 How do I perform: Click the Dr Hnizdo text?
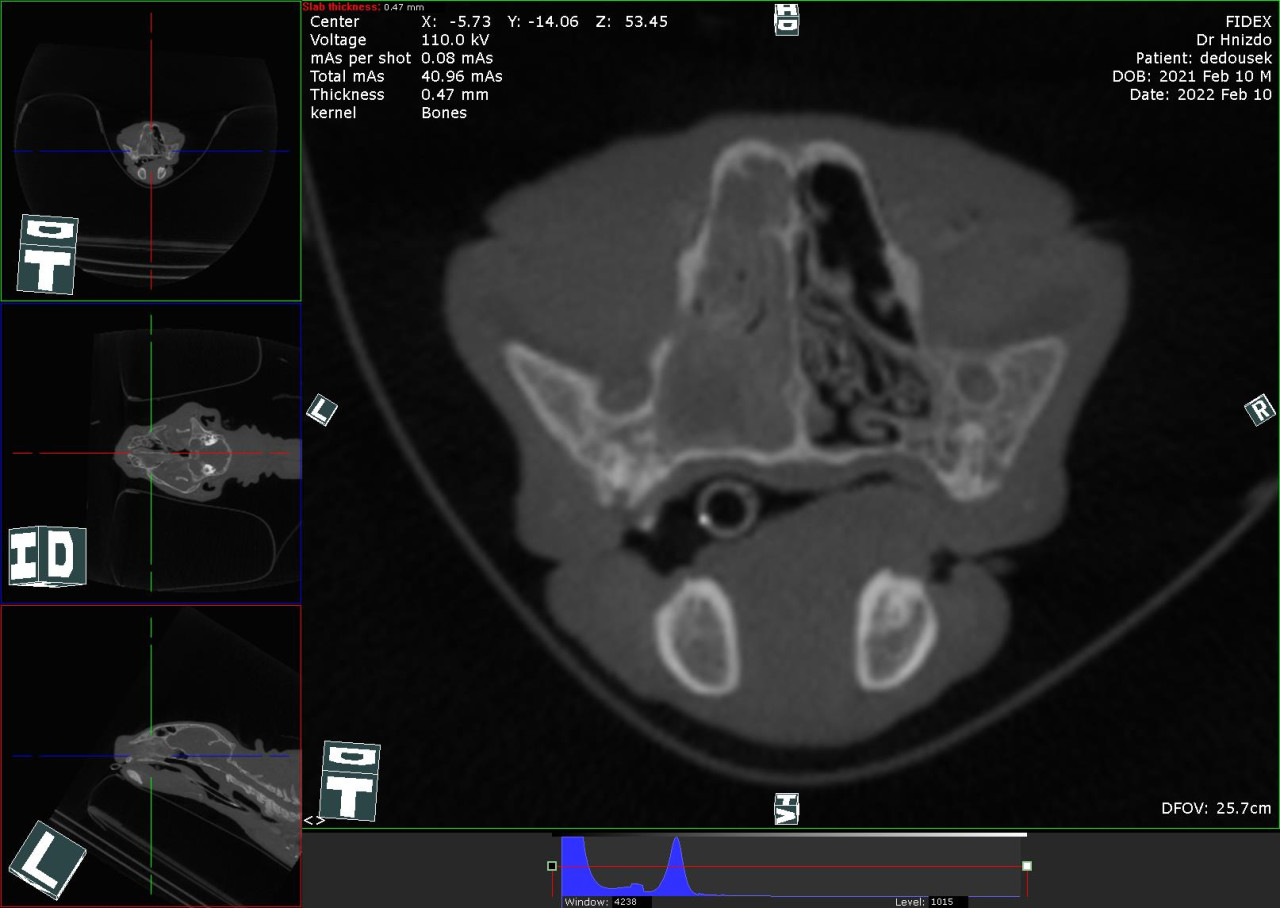1234,40
